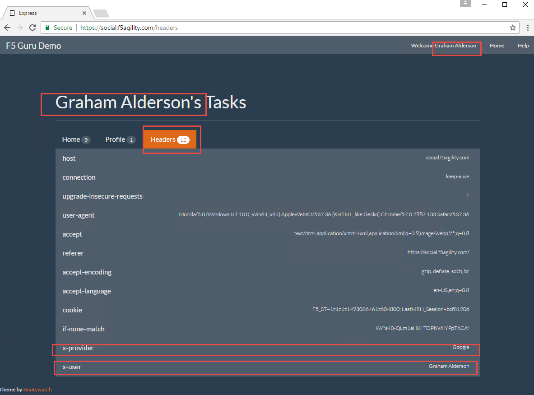Viewport: 534px width, 395px height.
Task: Reload the page with the refresh icon
Action: click(x=32, y=28)
